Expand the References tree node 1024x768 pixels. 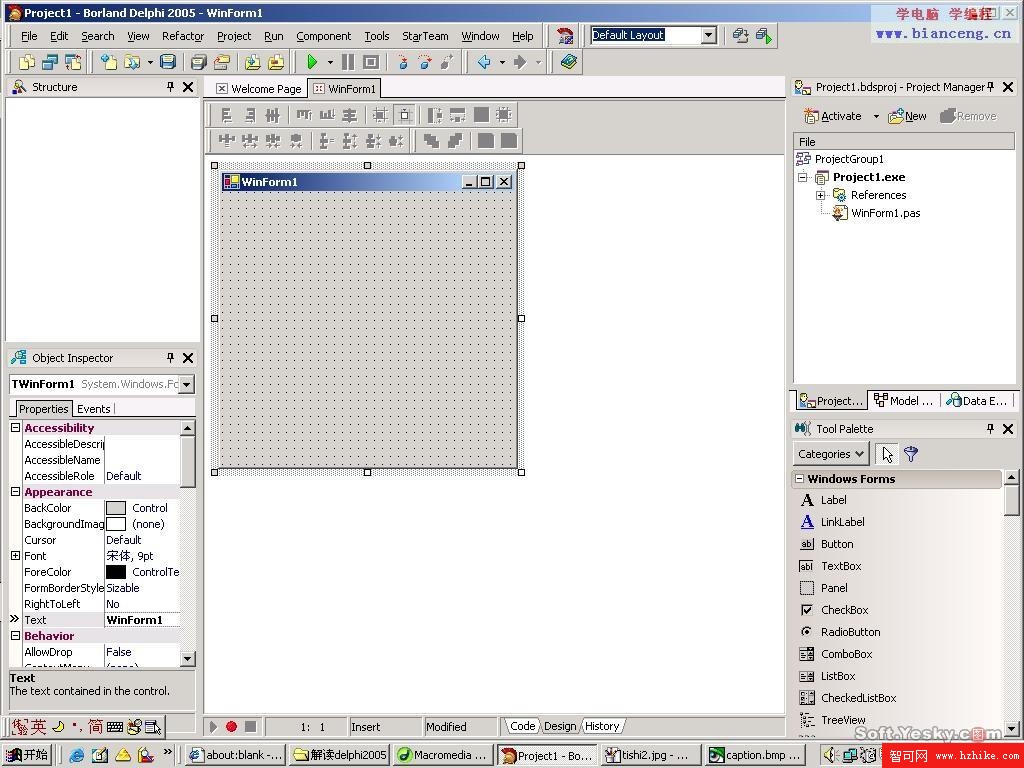click(x=820, y=195)
